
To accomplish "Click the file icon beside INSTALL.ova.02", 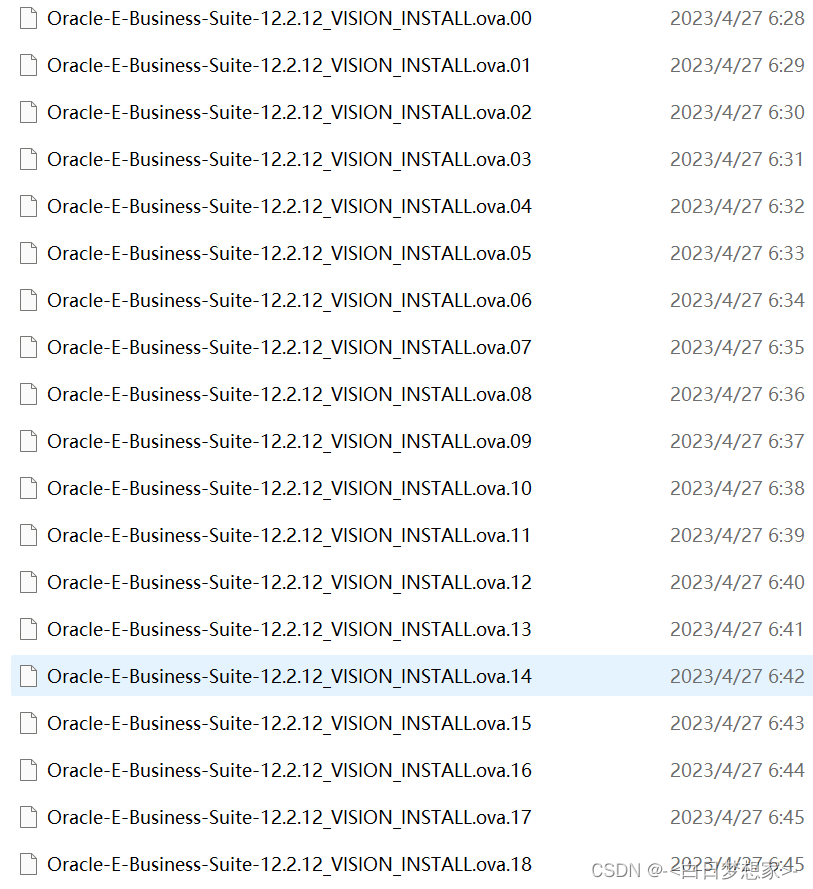I will click(27, 112).
